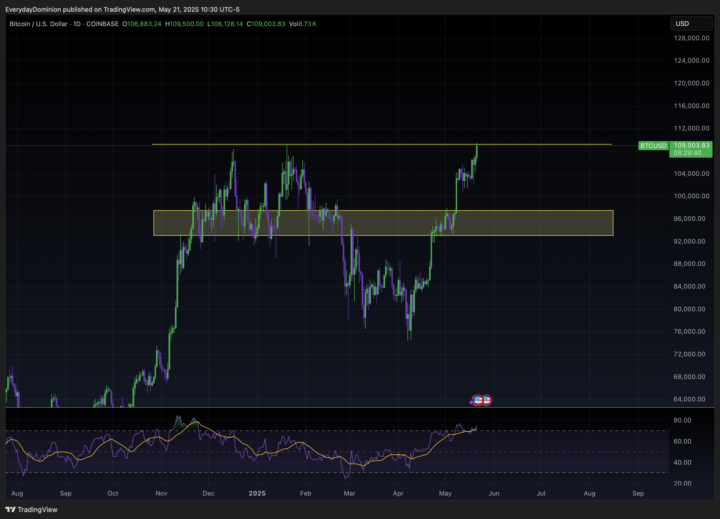Viewport: 720px width, 519px height.
Task: Click the Jun label on time axis
Action: click(494, 493)
